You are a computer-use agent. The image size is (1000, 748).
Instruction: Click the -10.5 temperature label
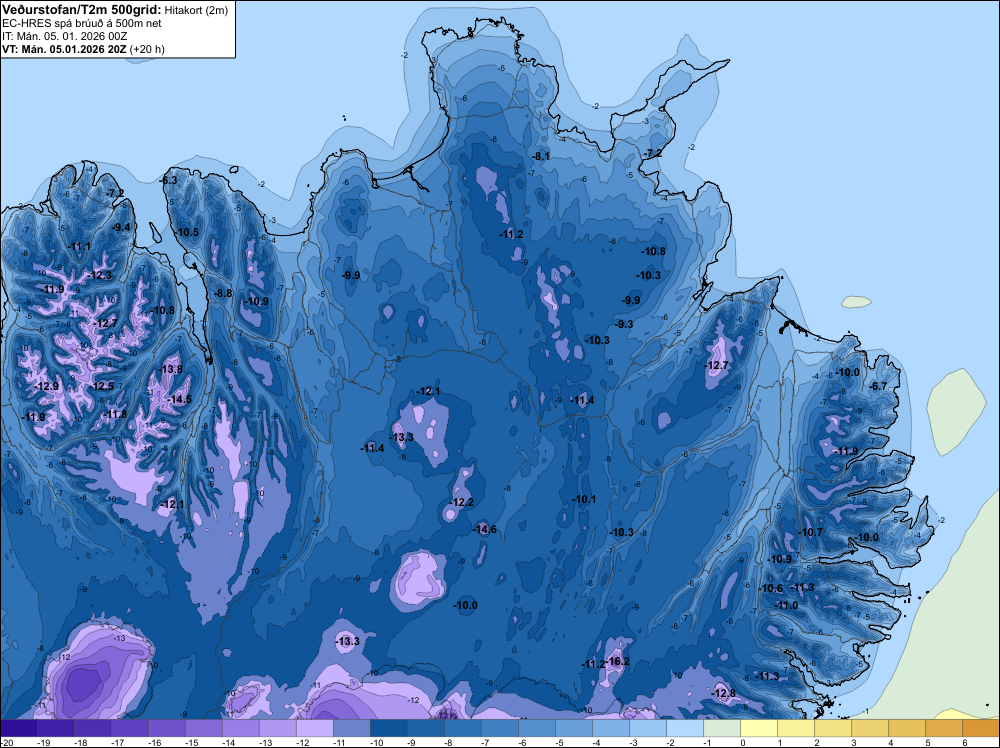pyautogui.click(x=188, y=233)
